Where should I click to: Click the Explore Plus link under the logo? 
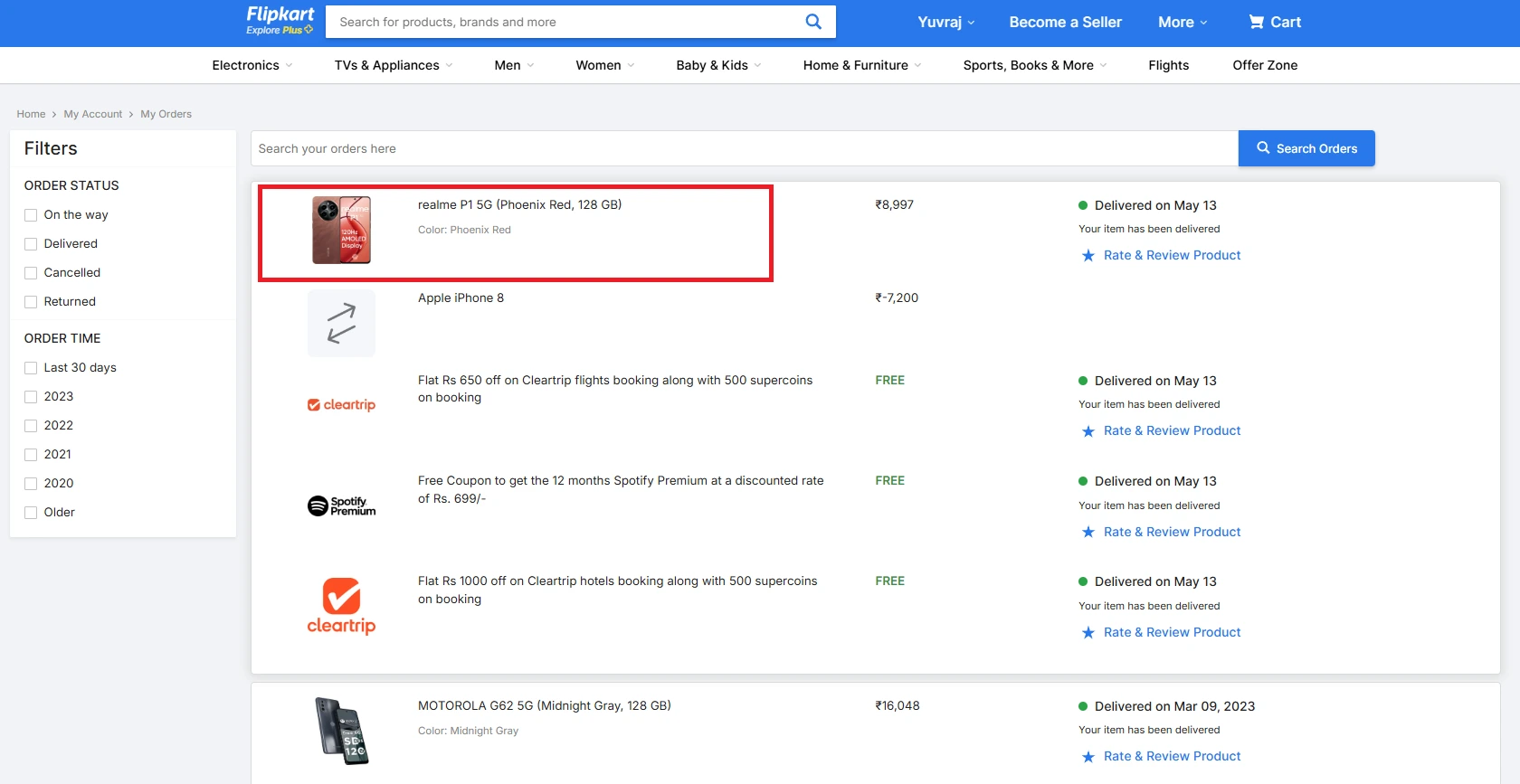coord(280,30)
